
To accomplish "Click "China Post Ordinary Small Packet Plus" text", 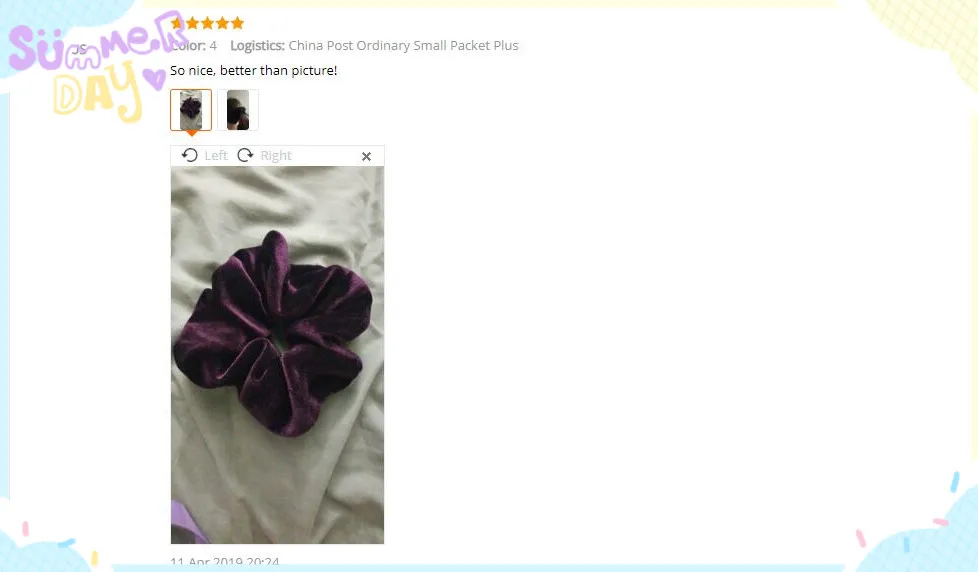I will (403, 46).
